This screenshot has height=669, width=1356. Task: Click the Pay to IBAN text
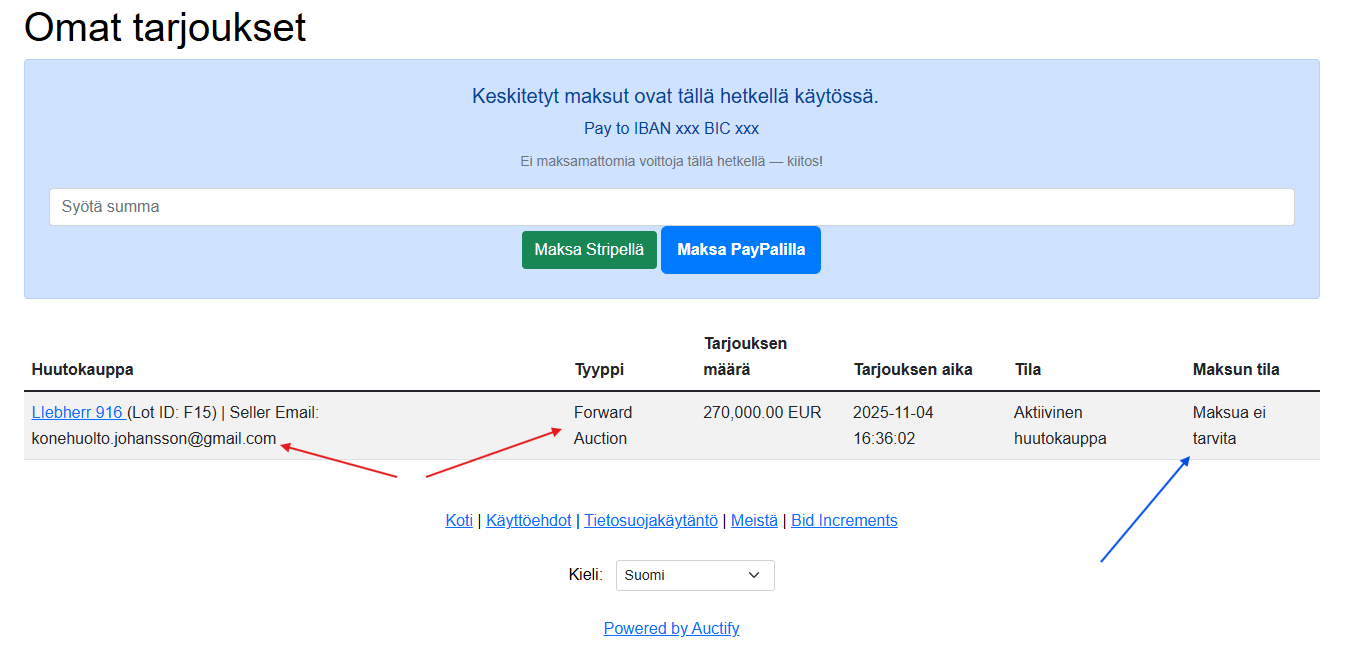coord(671,129)
